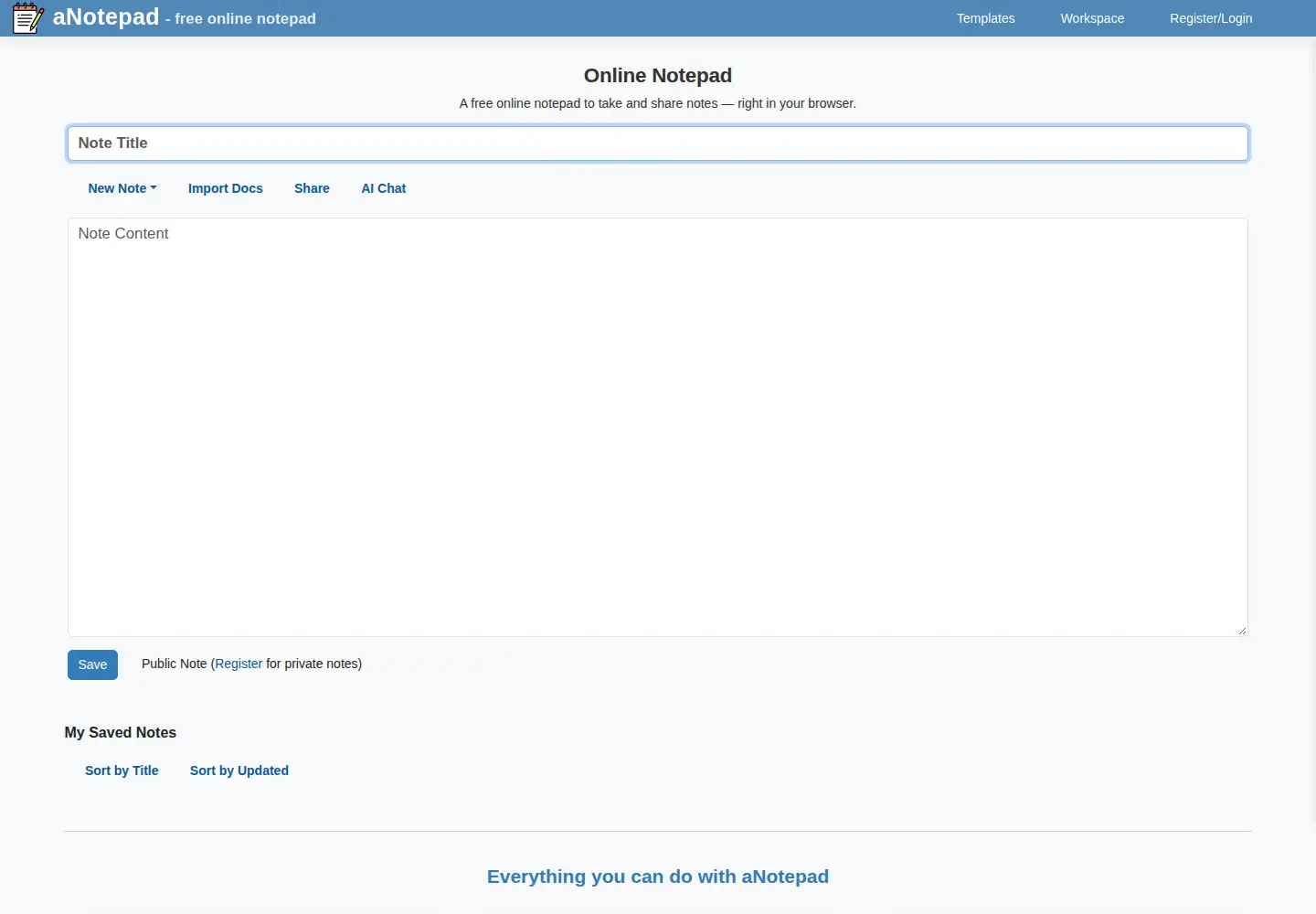Save the current note

click(92, 664)
